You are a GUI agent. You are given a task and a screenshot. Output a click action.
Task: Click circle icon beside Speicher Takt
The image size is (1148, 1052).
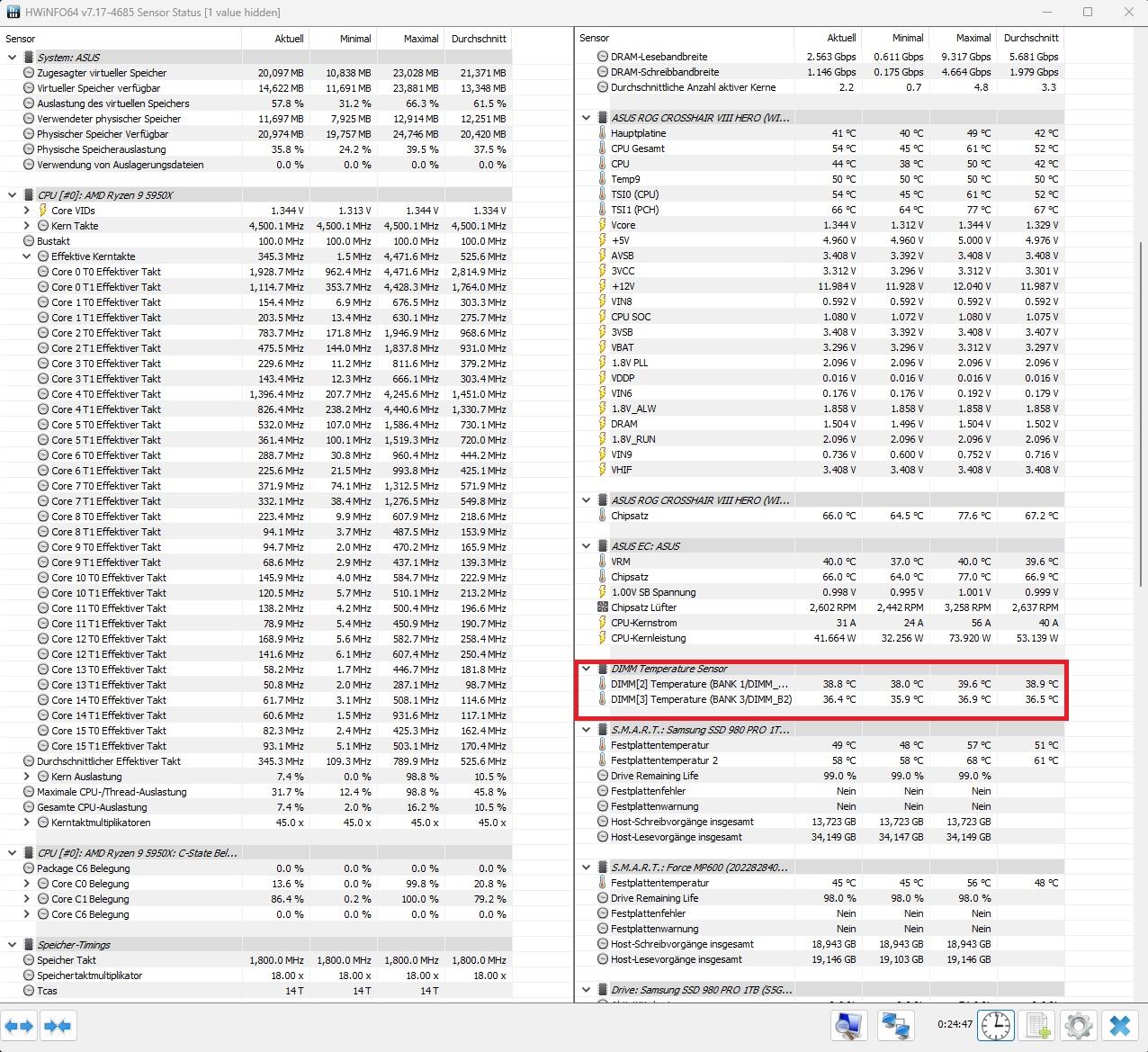click(x=29, y=960)
